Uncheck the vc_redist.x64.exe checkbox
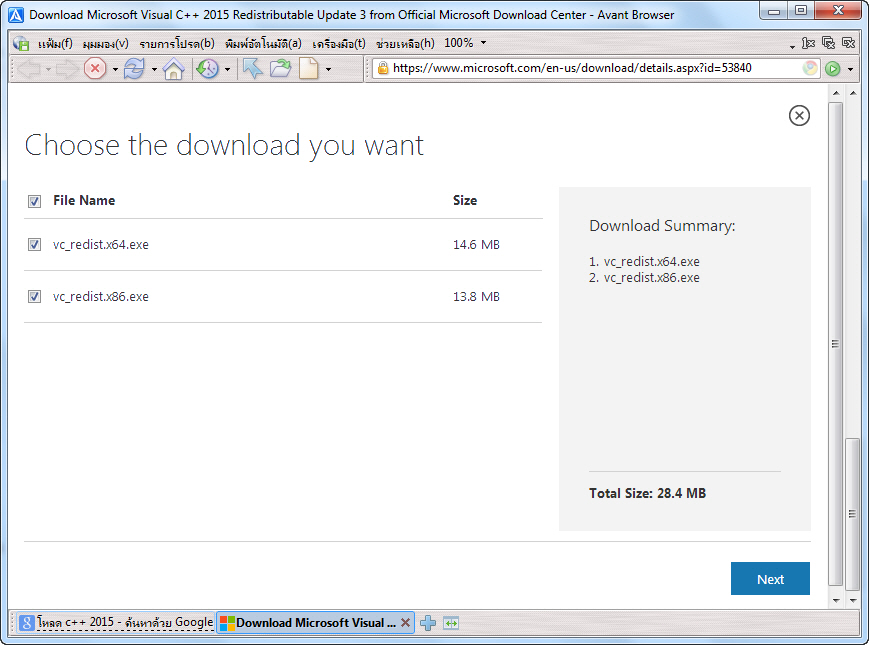 click(x=34, y=244)
